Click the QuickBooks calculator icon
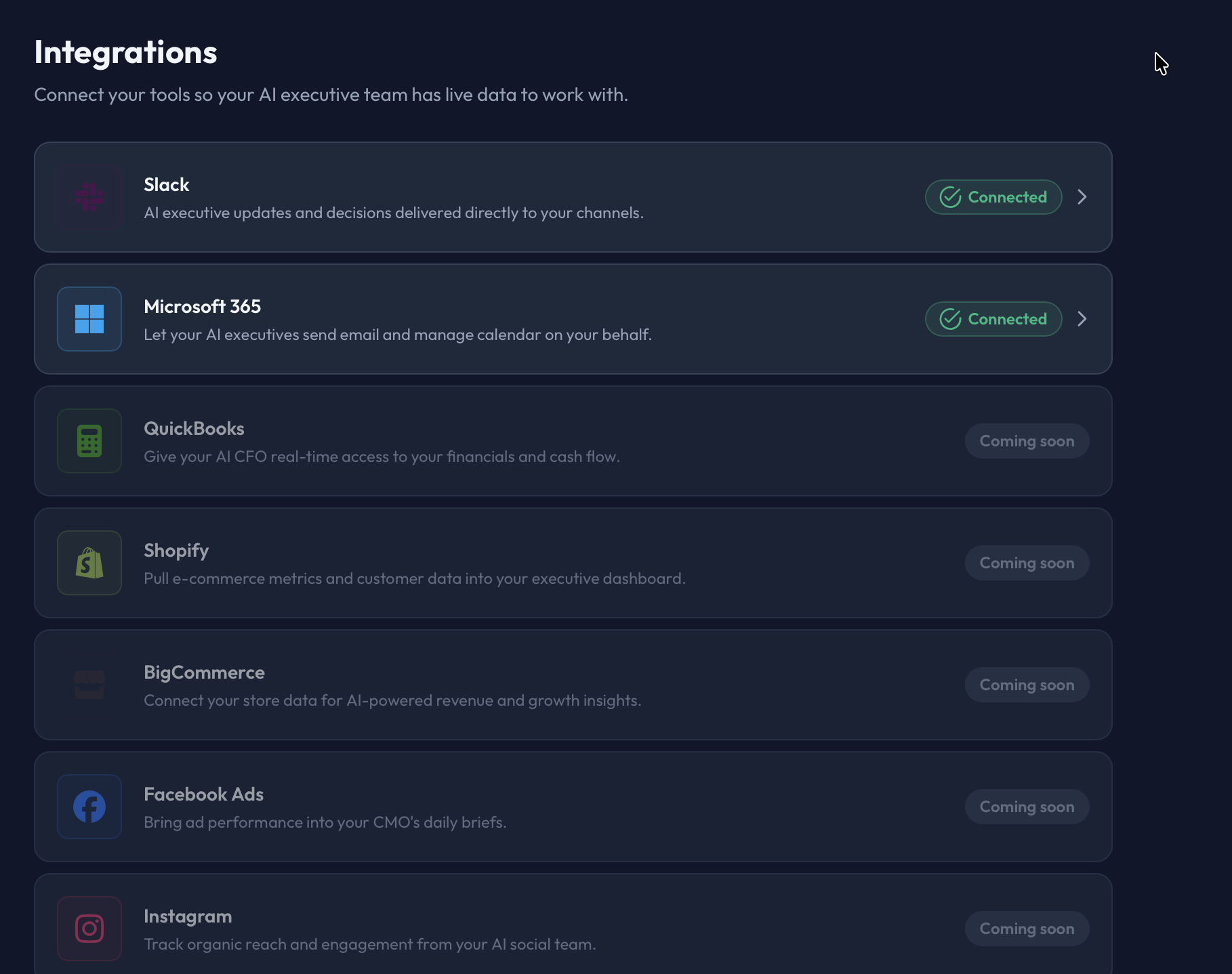 pyautogui.click(x=89, y=441)
